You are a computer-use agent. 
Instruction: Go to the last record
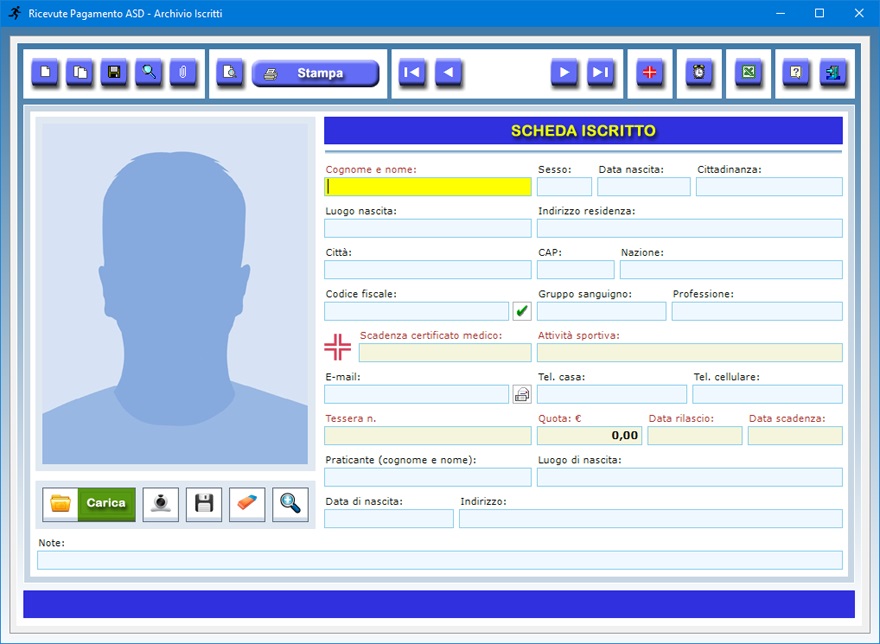click(601, 72)
